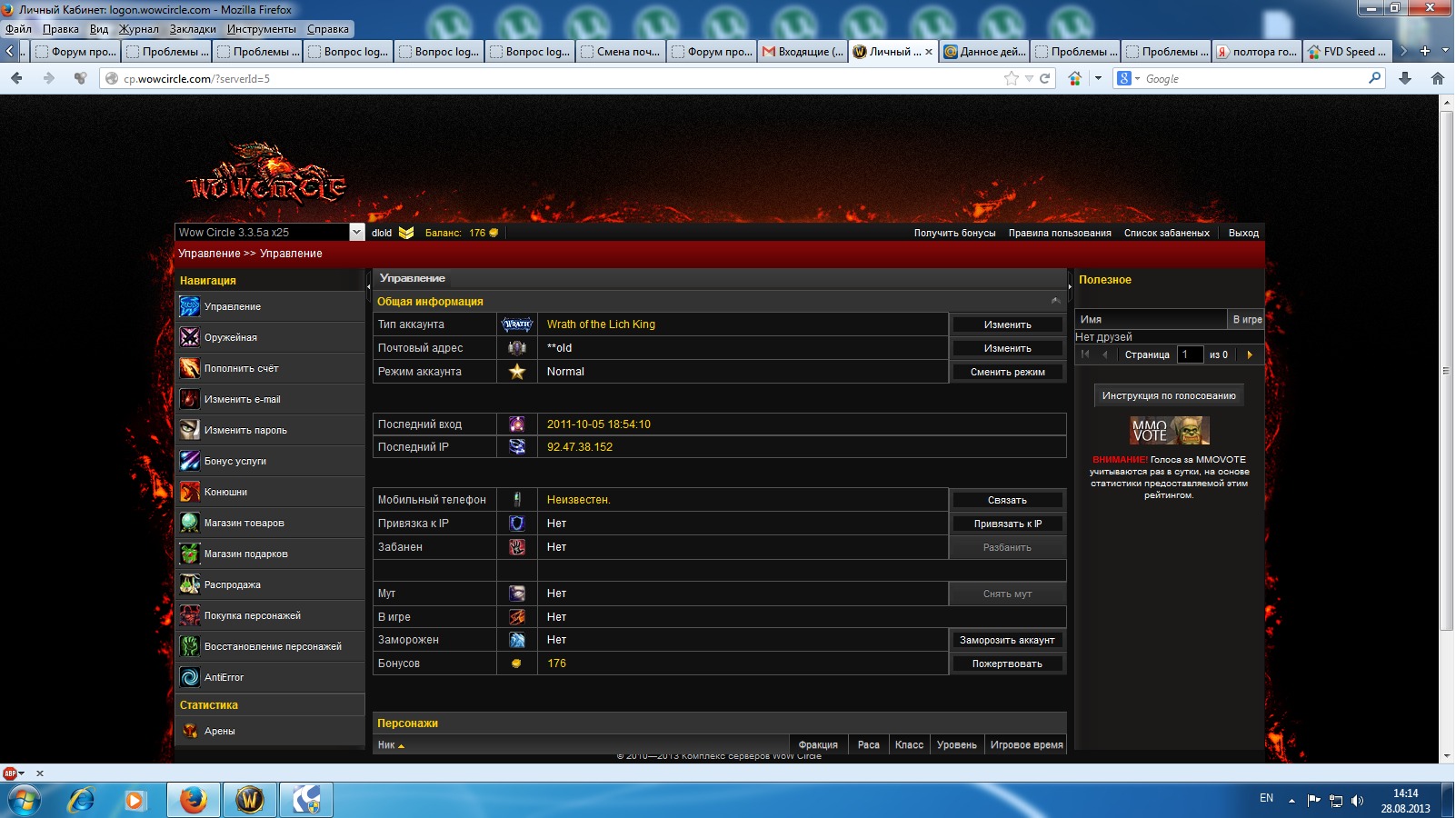Click the Получить бонусы link
Image resolution: width=1456 pixels, height=818 pixels.
954,234
